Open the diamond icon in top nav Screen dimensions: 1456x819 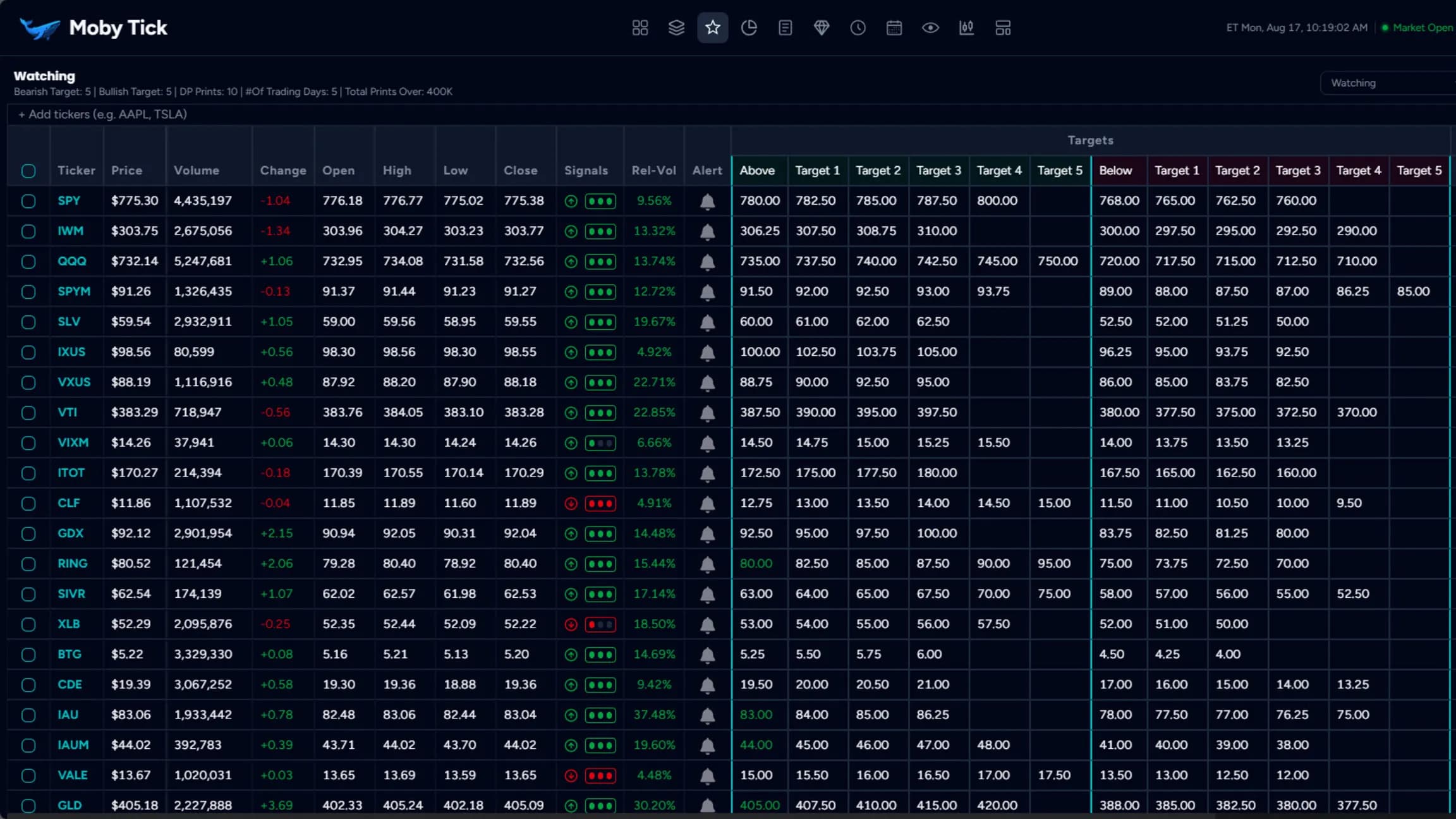[x=822, y=28]
